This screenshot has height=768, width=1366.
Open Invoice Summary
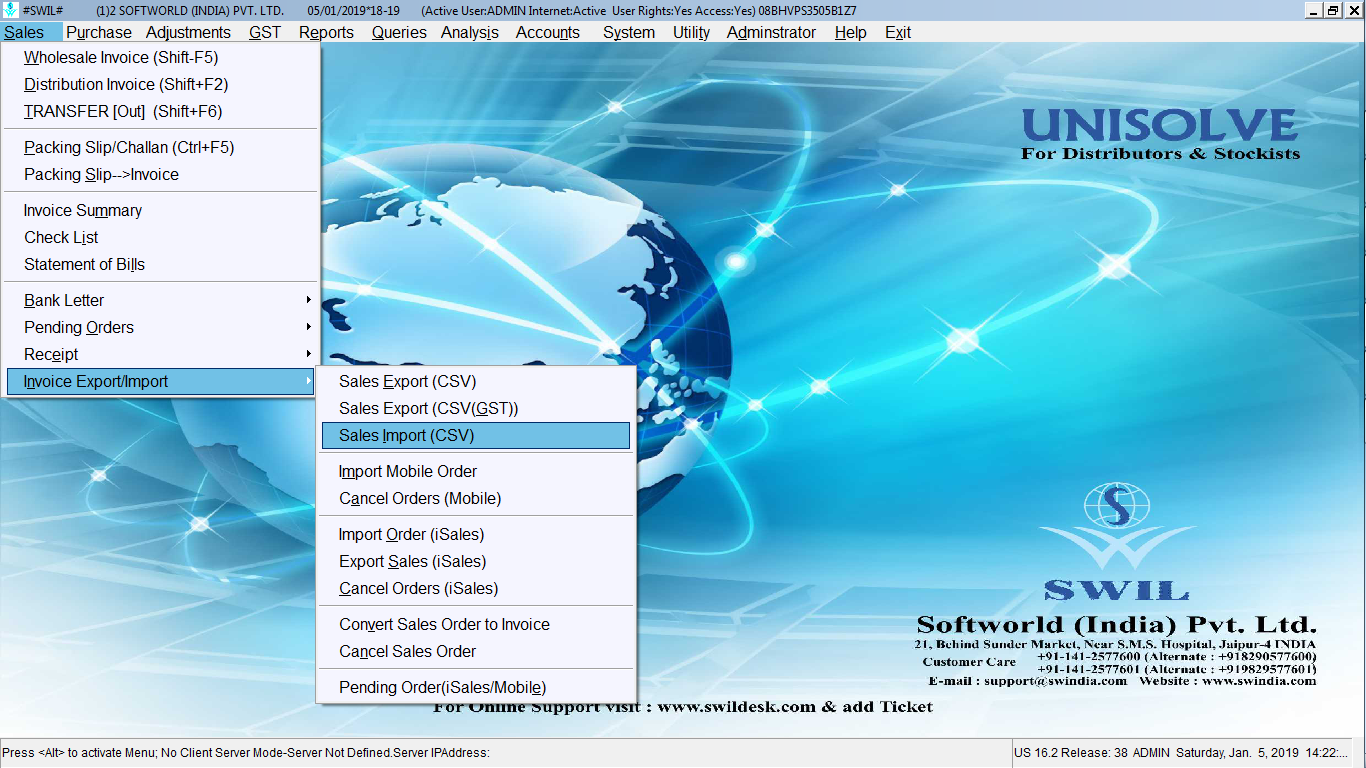(160, 211)
